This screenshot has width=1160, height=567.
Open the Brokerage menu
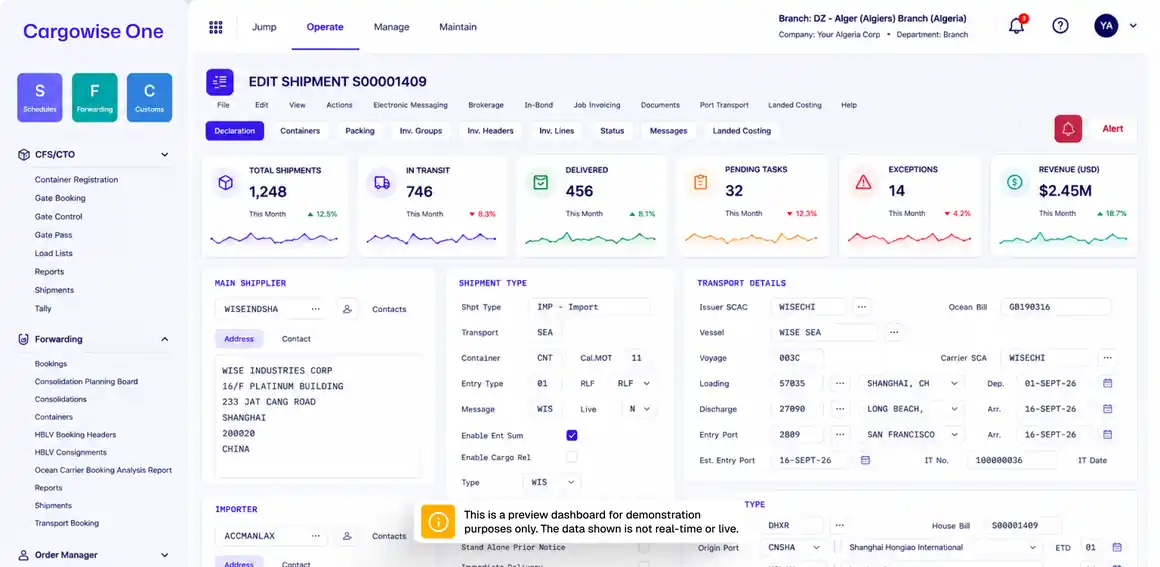coord(486,105)
